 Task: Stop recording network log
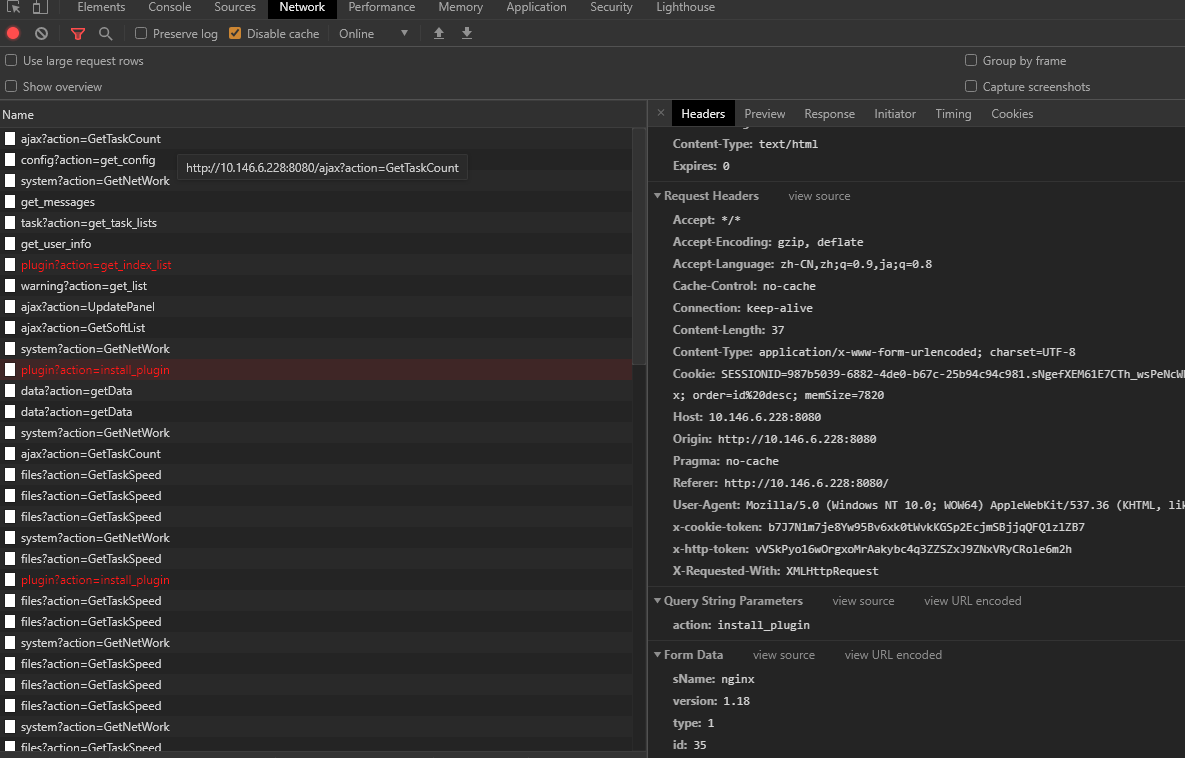(13, 33)
